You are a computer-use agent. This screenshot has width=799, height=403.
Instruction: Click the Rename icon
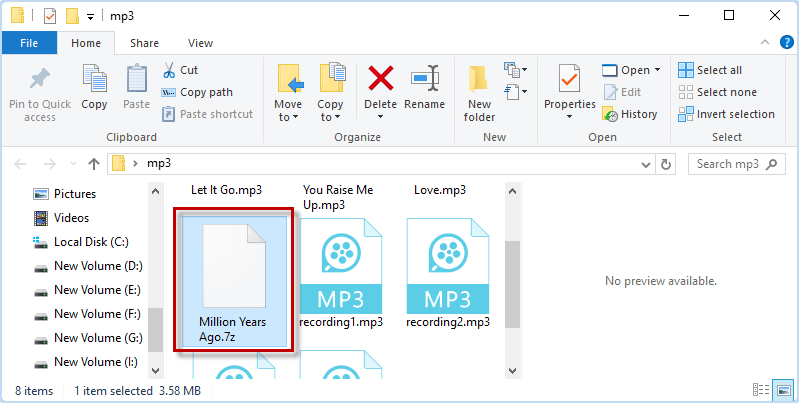[x=425, y=78]
